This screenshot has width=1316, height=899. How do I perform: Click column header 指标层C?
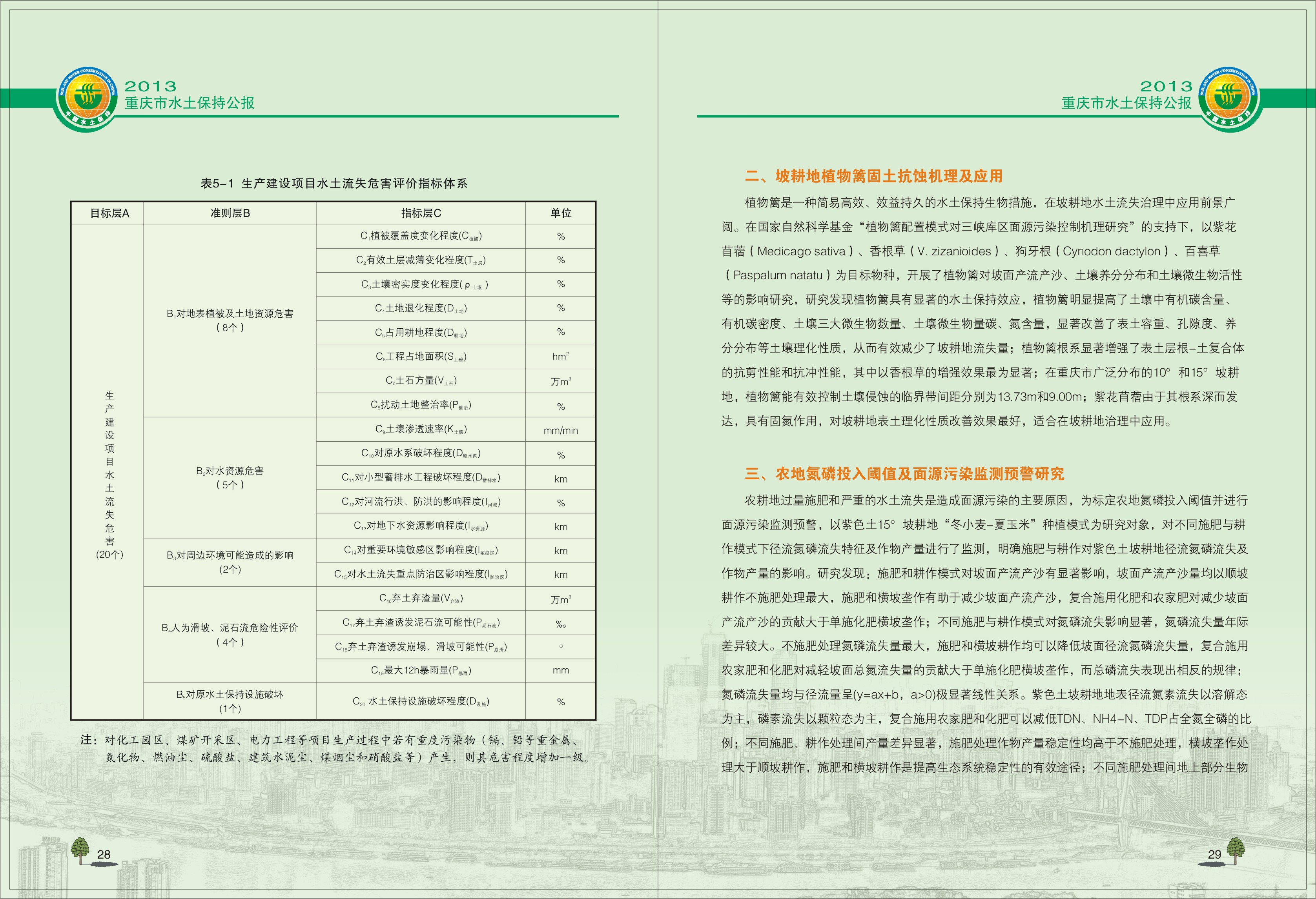[421, 213]
